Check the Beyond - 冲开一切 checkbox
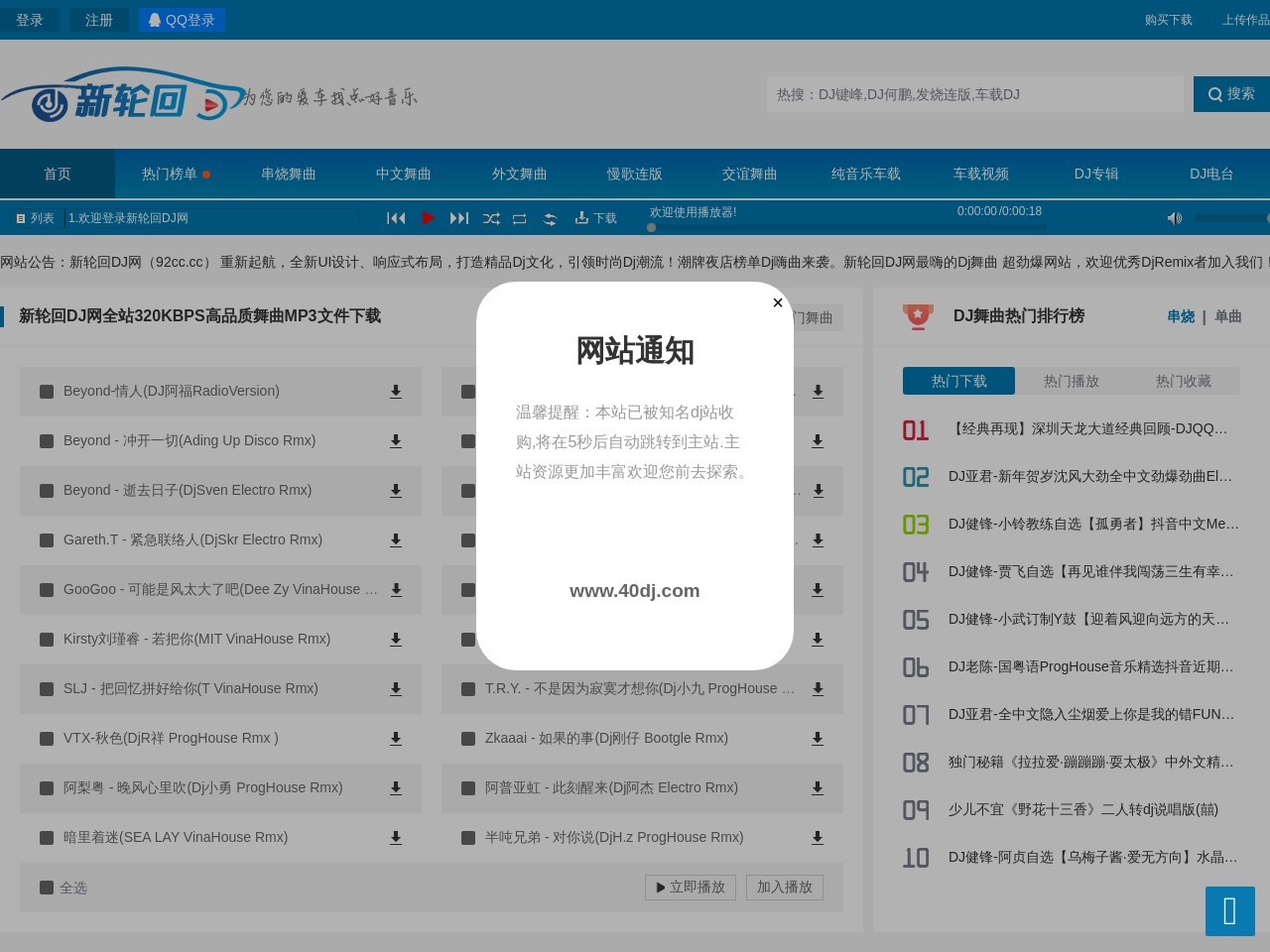1270x952 pixels. pyautogui.click(x=47, y=441)
